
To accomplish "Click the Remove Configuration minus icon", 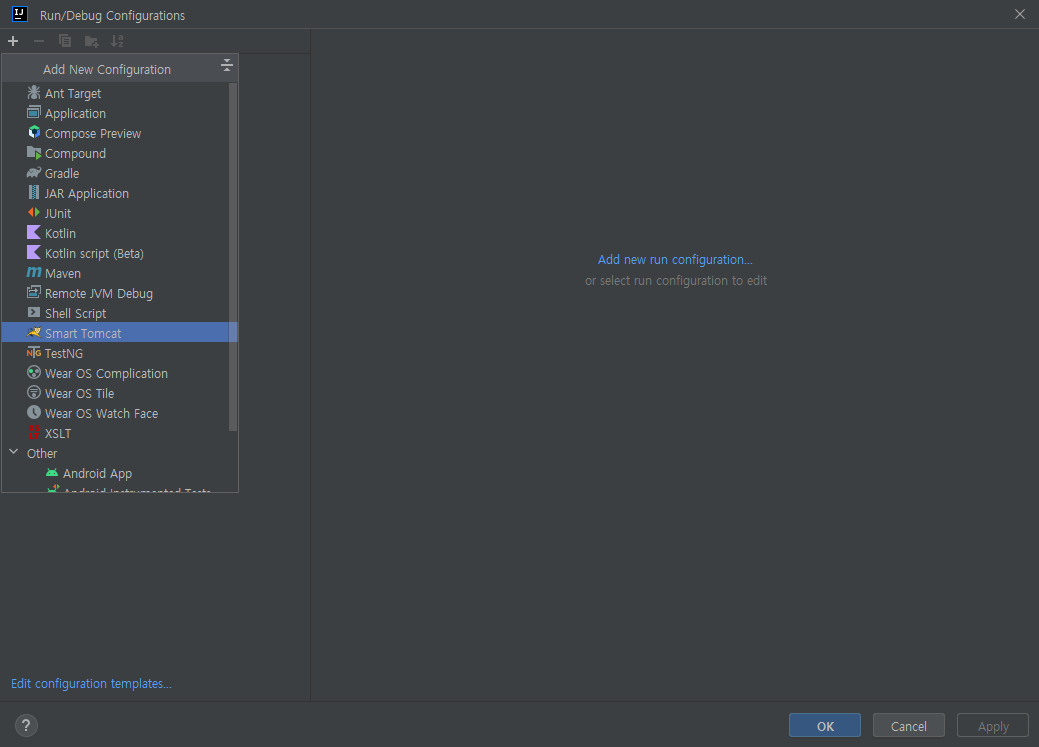I will coord(39,41).
